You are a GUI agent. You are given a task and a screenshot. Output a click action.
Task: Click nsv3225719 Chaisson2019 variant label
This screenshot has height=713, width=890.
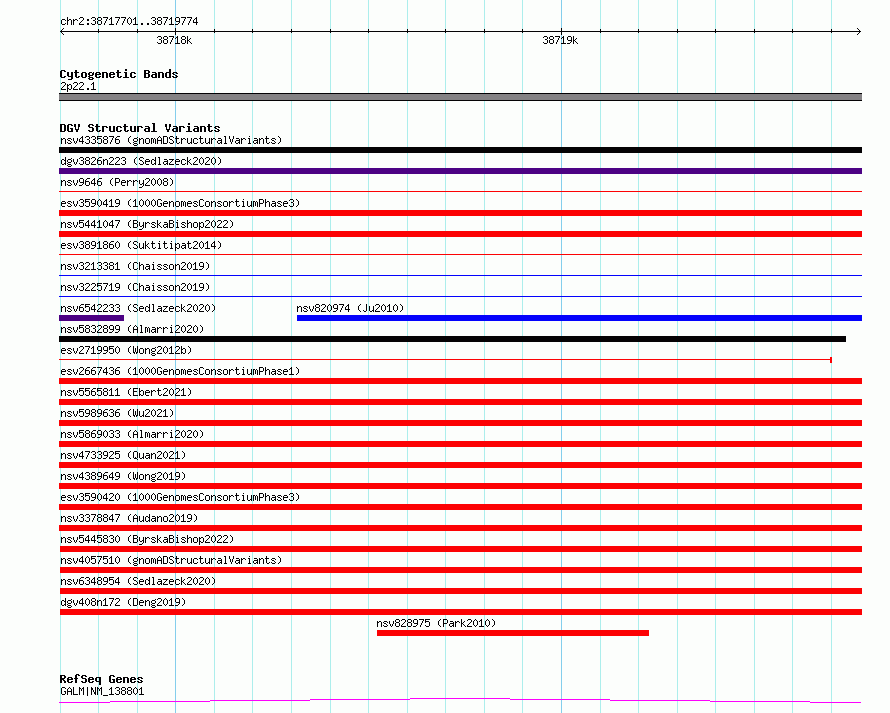[x=135, y=287]
